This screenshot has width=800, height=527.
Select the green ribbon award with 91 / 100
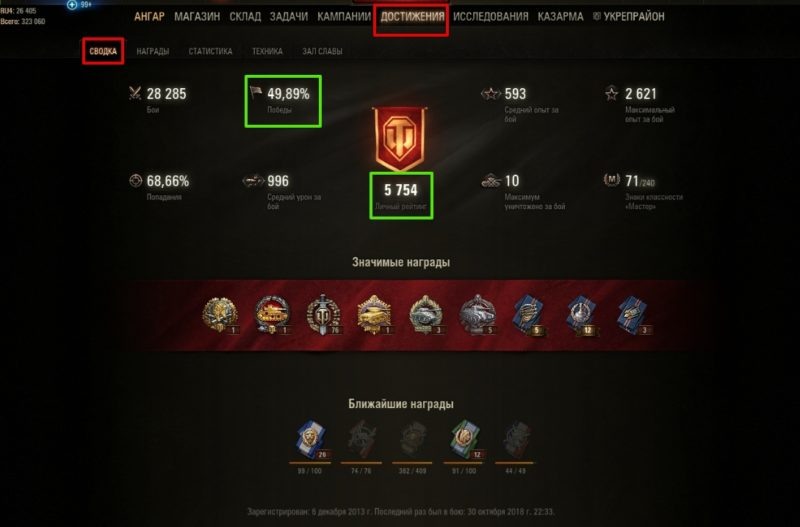coord(465,439)
